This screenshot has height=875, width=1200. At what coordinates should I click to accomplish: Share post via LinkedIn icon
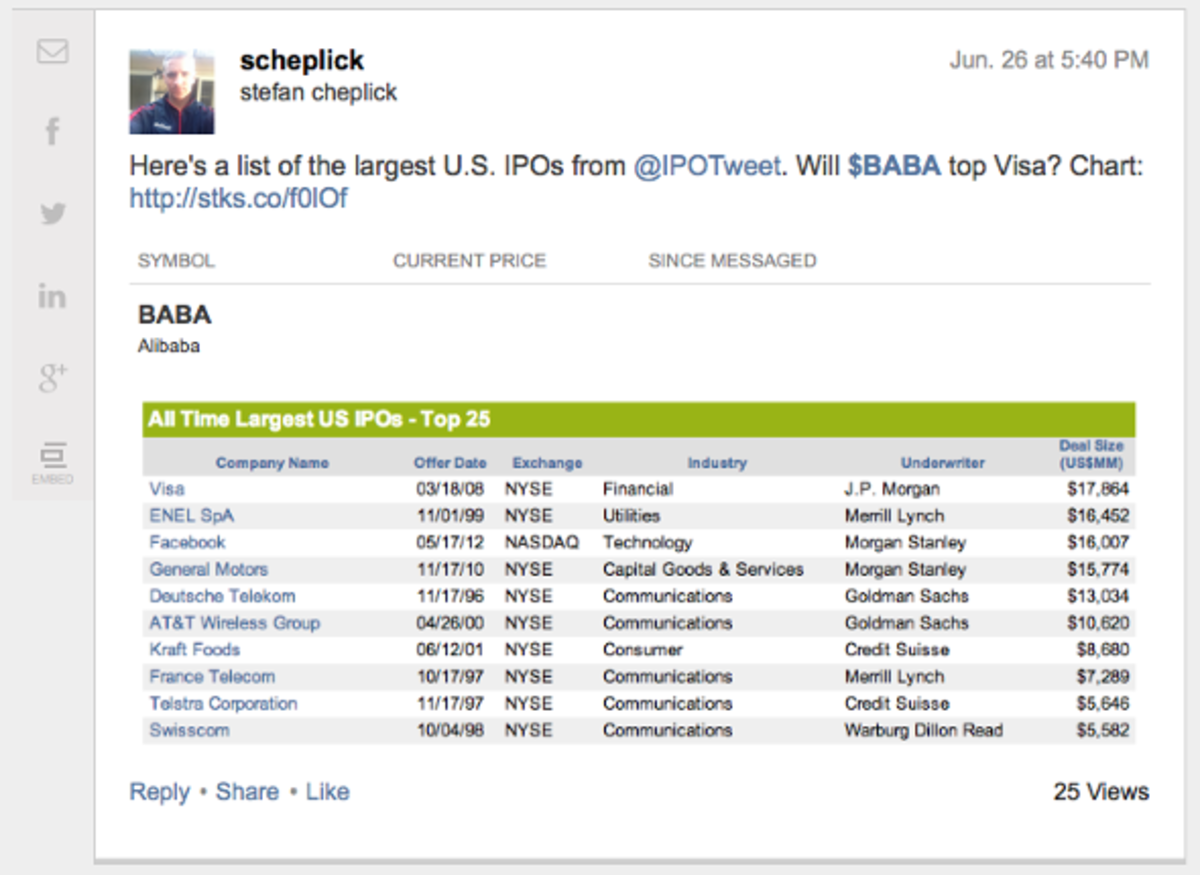click(52, 296)
